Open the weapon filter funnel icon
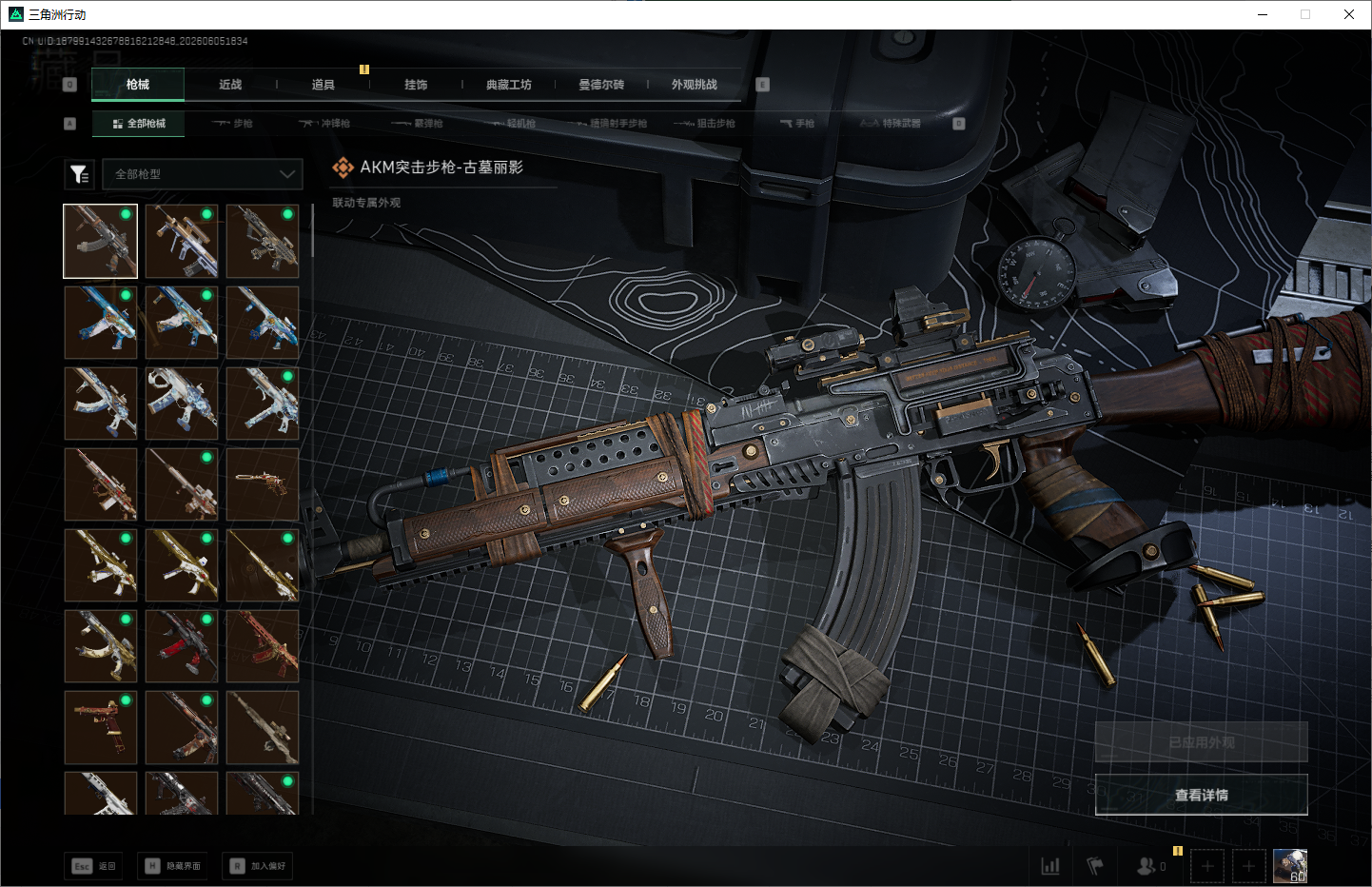Screen dimensions: 1372x887 (79, 174)
